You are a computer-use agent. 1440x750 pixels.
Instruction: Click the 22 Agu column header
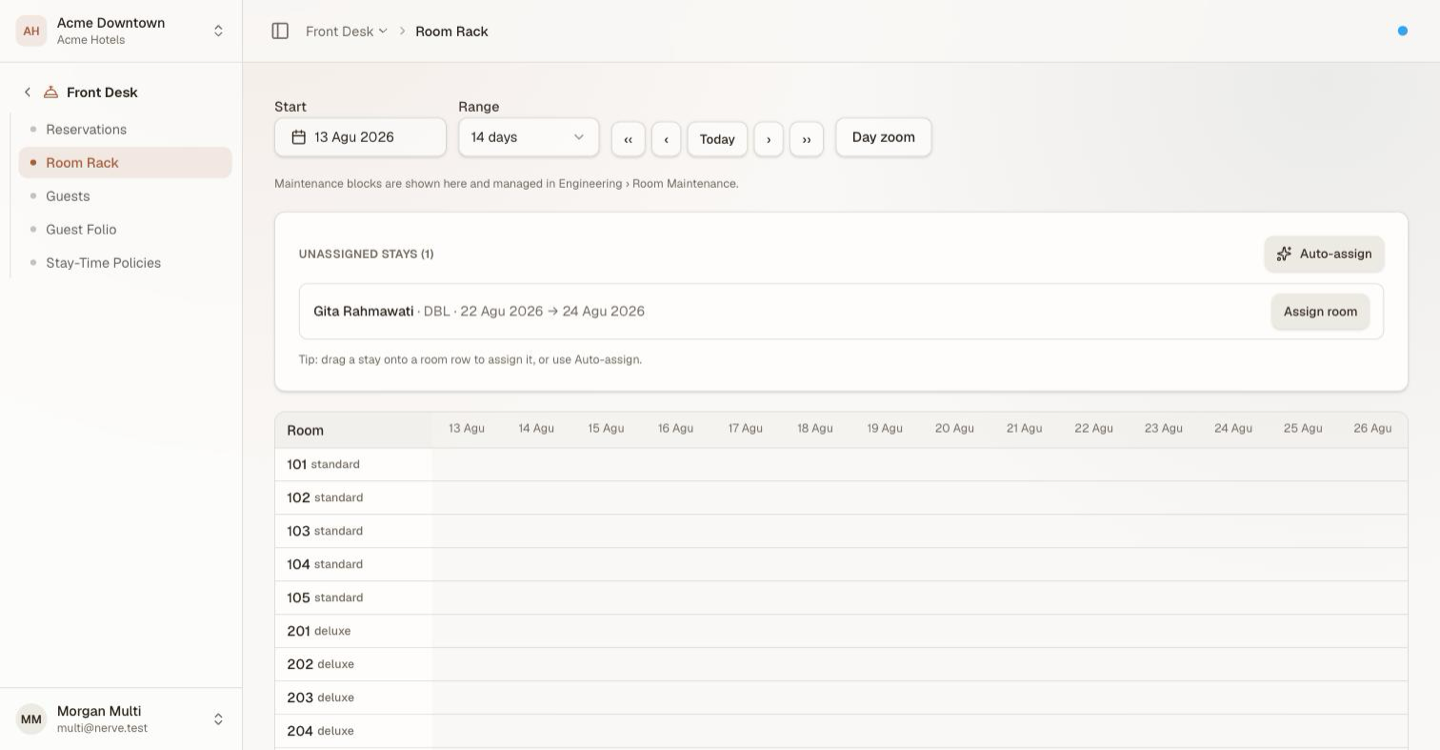(1094, 428)
